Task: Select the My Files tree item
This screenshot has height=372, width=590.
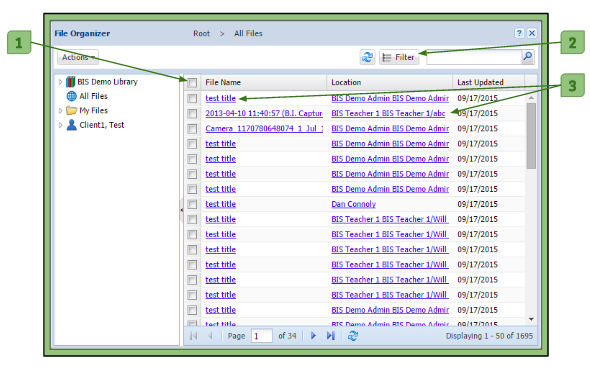Action: pyautogui.click(x=93, y=111)
